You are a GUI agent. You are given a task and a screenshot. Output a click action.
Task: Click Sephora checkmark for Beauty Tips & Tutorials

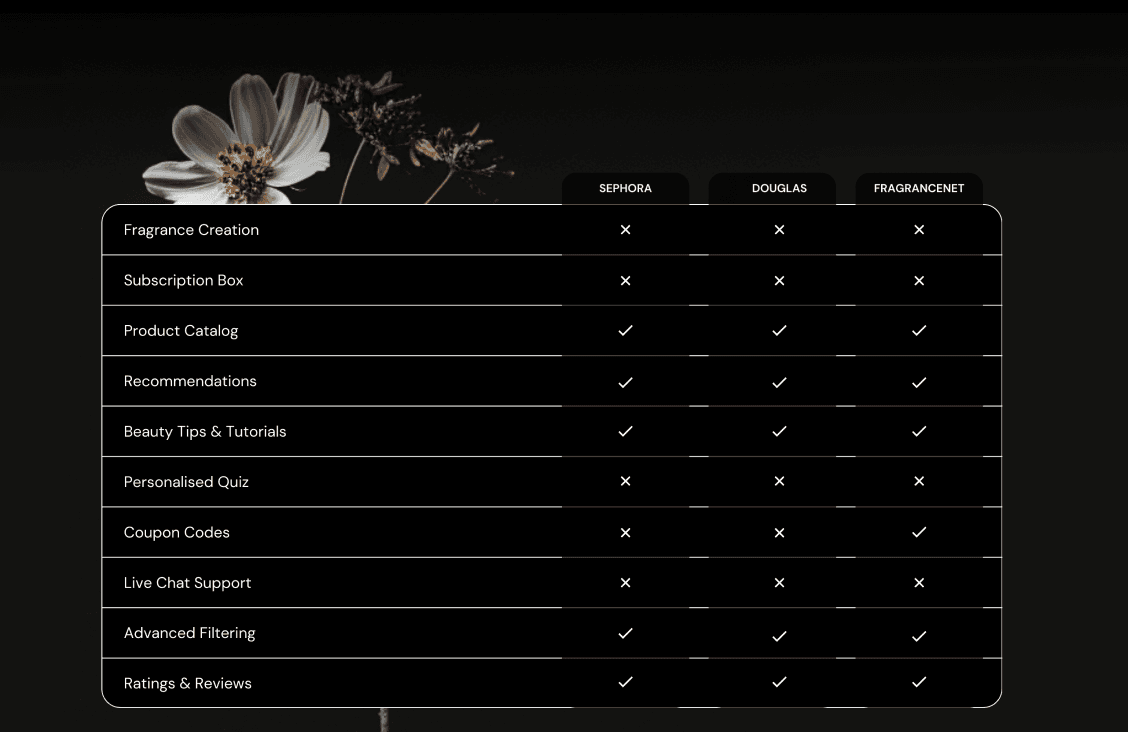pos(625,431)
